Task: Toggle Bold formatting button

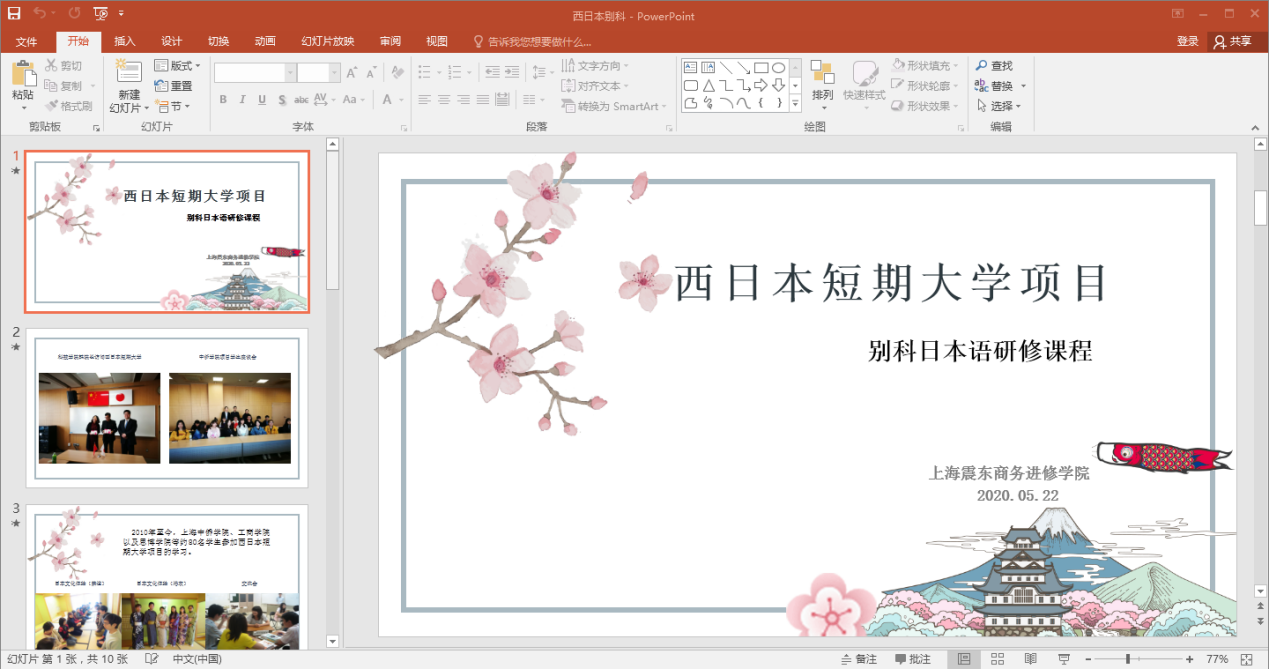Action: tap(223, 100)
